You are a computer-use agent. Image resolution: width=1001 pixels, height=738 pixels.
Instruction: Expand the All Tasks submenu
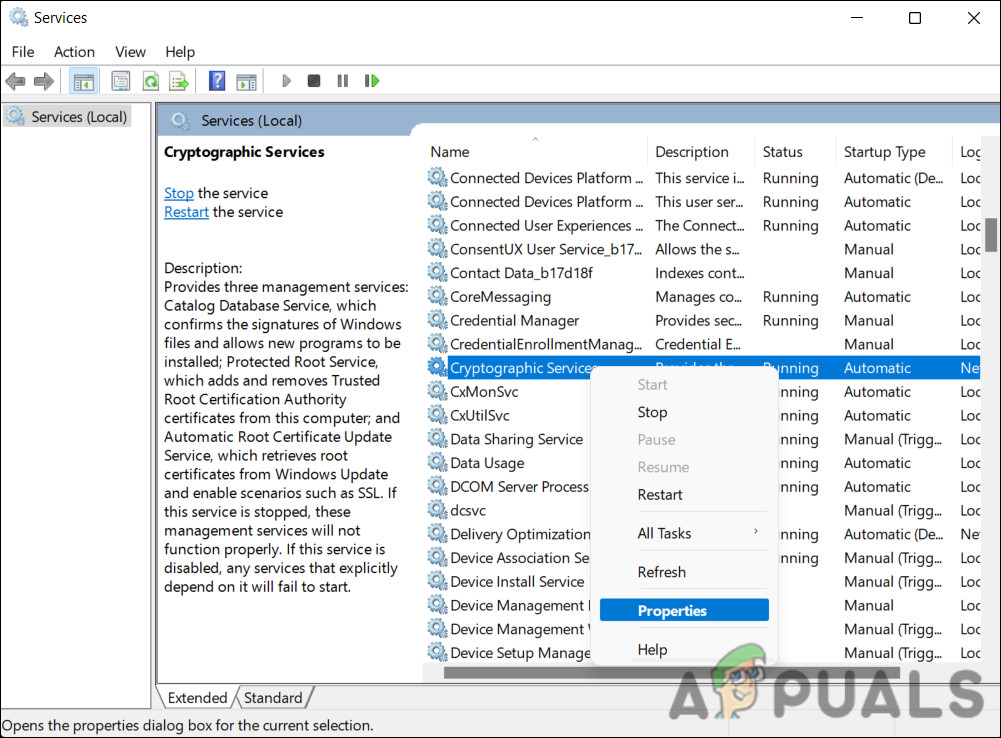click(662, 532)
